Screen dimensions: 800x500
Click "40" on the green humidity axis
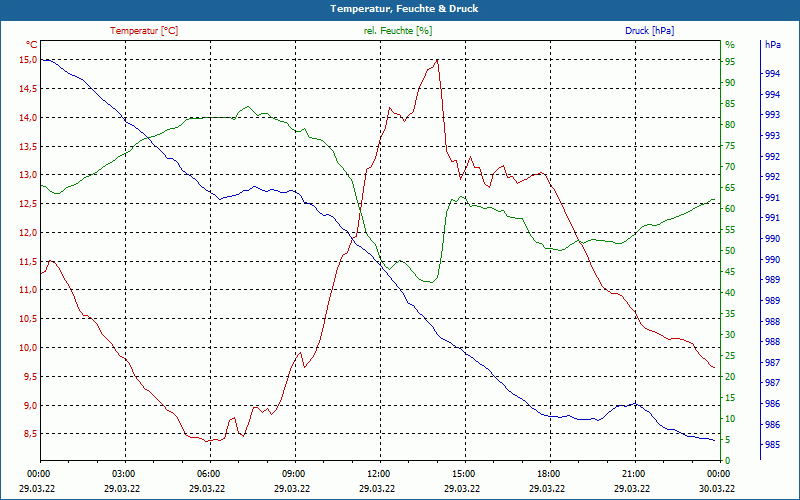[730, 292]
